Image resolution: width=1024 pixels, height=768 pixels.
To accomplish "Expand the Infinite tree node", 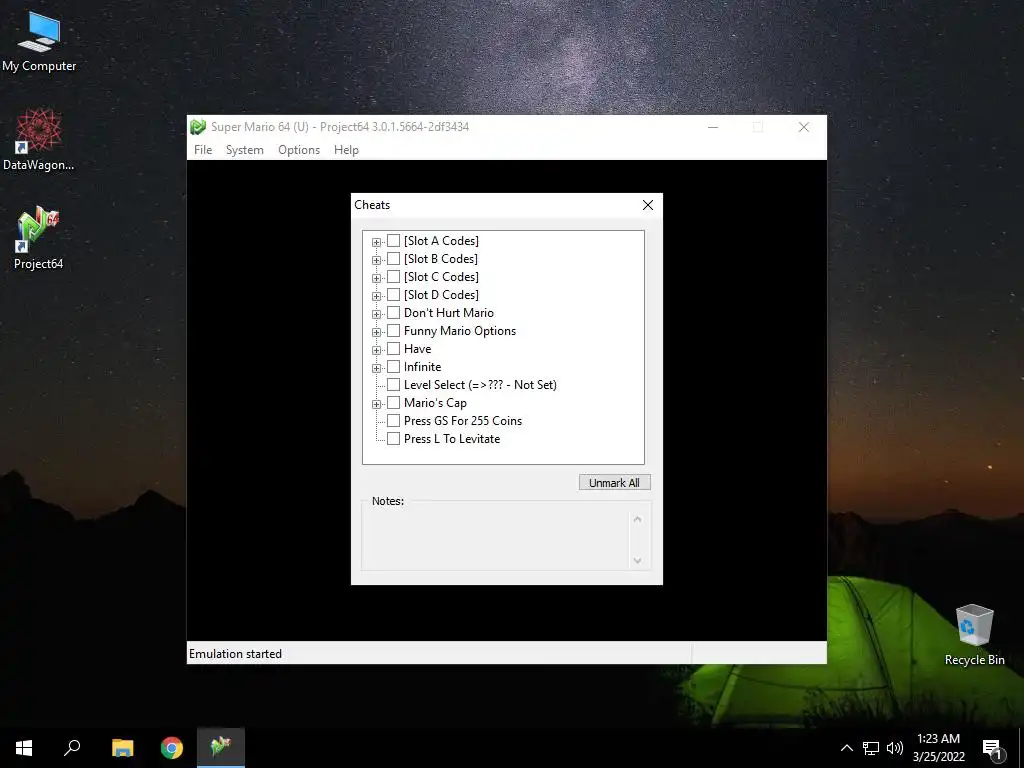I will [x=376, y=368].
